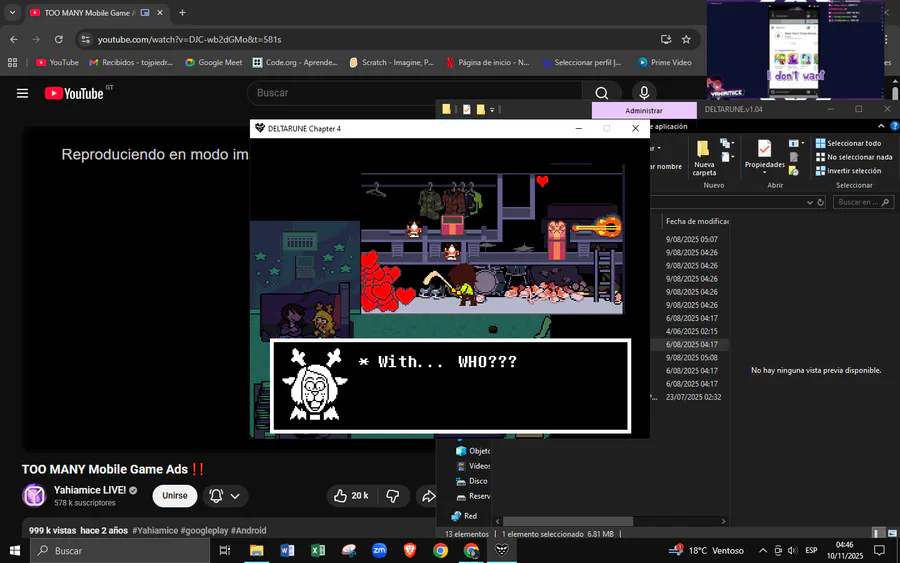Go back in the Chrome browser
The image size is (900, 563).
pos(14,40)
